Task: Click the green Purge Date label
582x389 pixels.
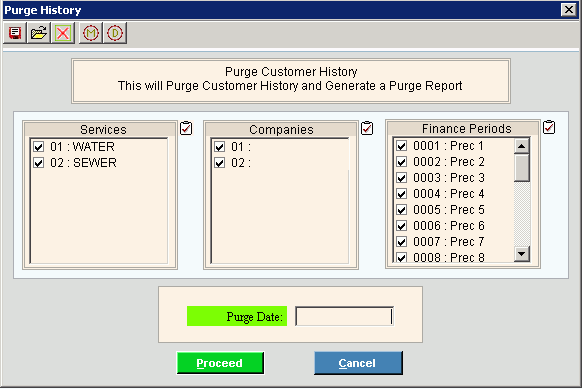Action: 237,316
